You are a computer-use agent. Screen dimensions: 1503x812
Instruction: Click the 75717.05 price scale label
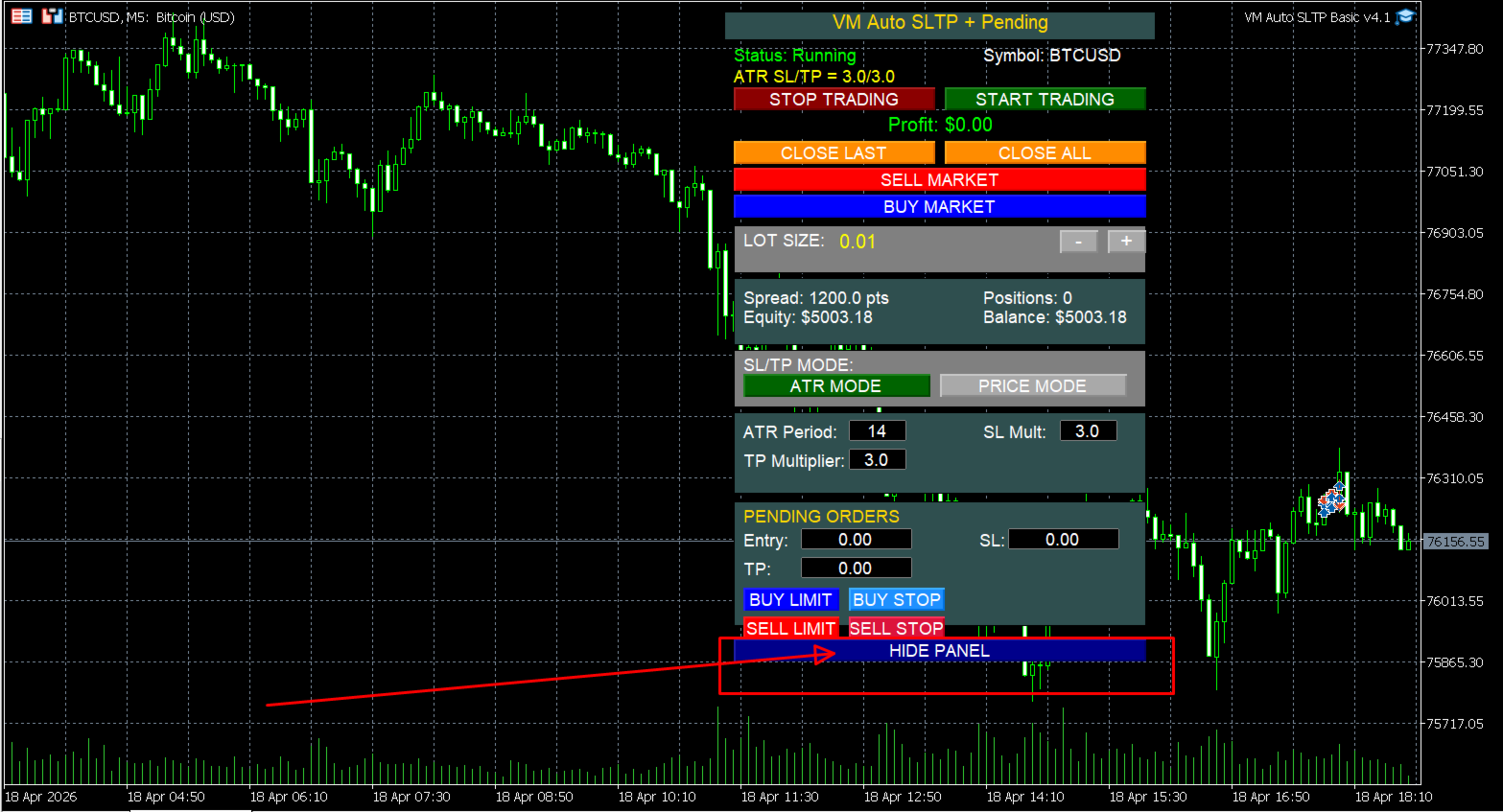click(x=1455, y=724)
